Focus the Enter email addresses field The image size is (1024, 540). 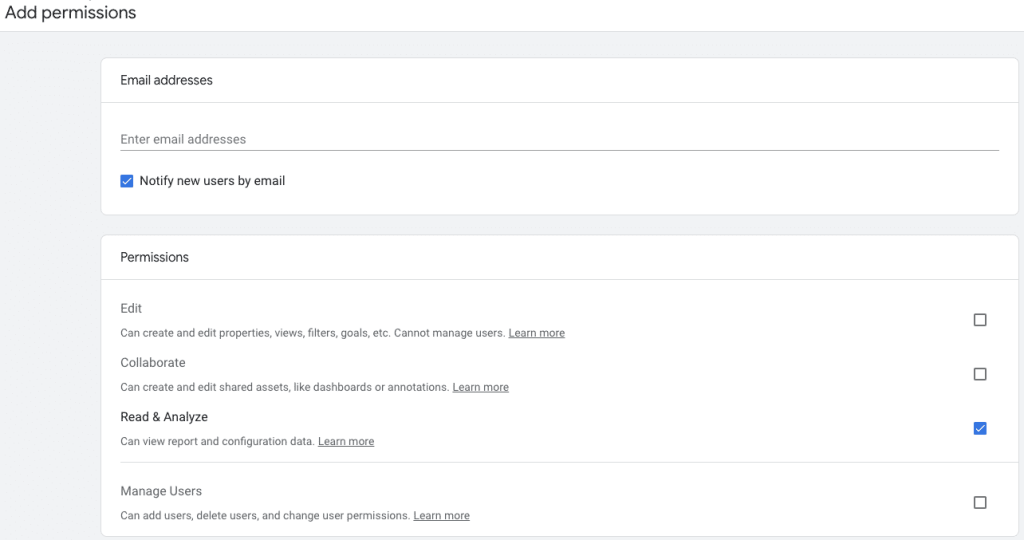pyautogui.click(x=560, y=139)
